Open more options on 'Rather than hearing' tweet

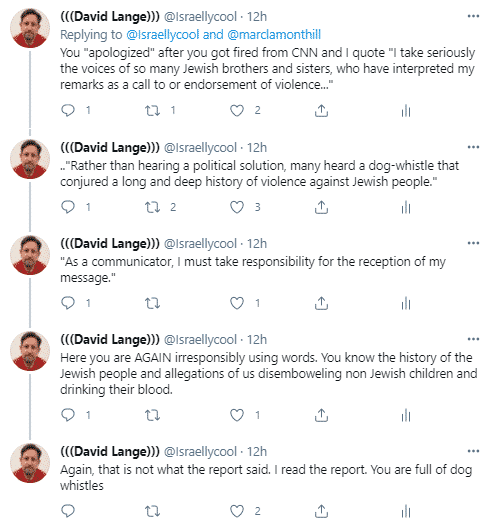[x=473, y=147]
